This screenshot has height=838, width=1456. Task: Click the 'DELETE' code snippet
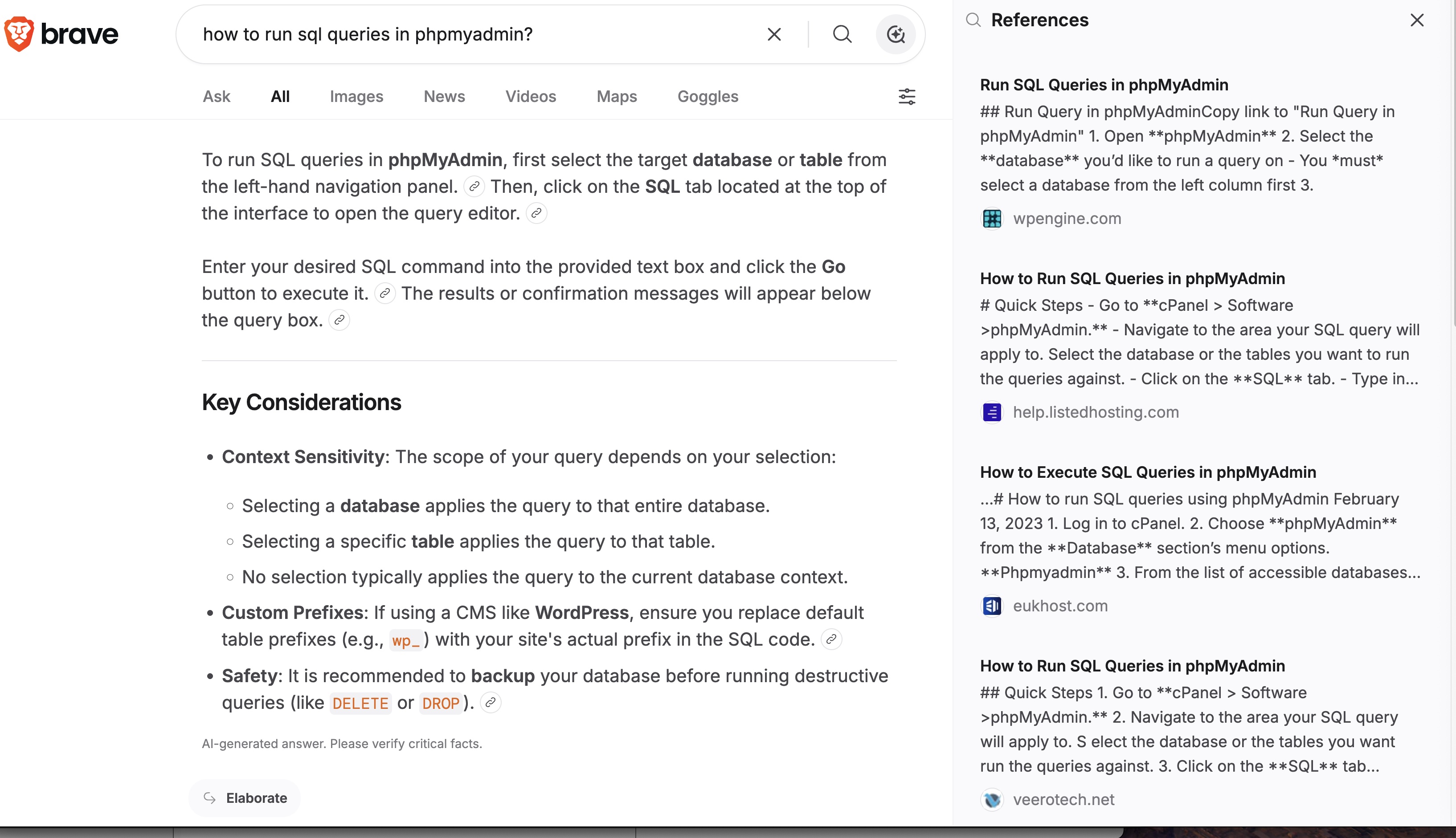[360, 704]
